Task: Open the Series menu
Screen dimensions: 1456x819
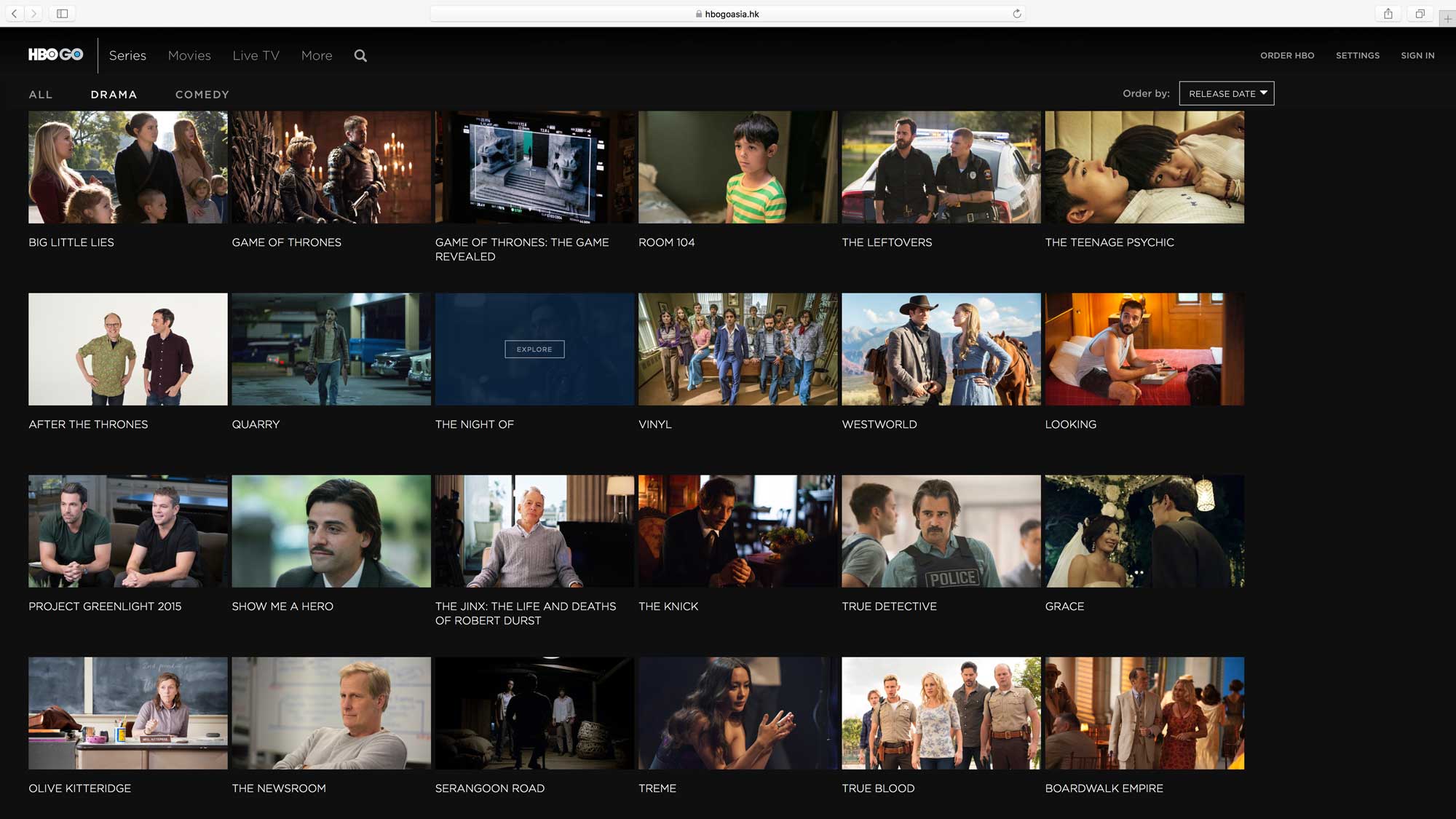Action: [127, 55]
